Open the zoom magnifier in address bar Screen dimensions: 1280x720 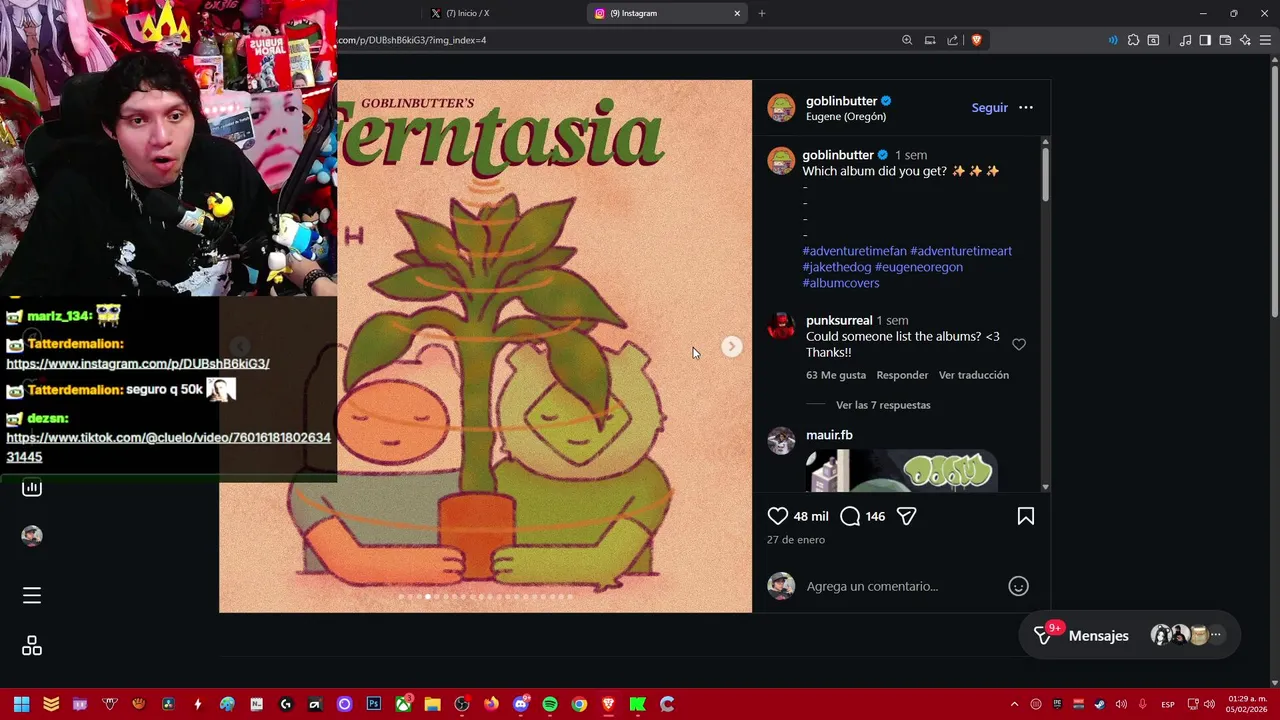[907, 40]
